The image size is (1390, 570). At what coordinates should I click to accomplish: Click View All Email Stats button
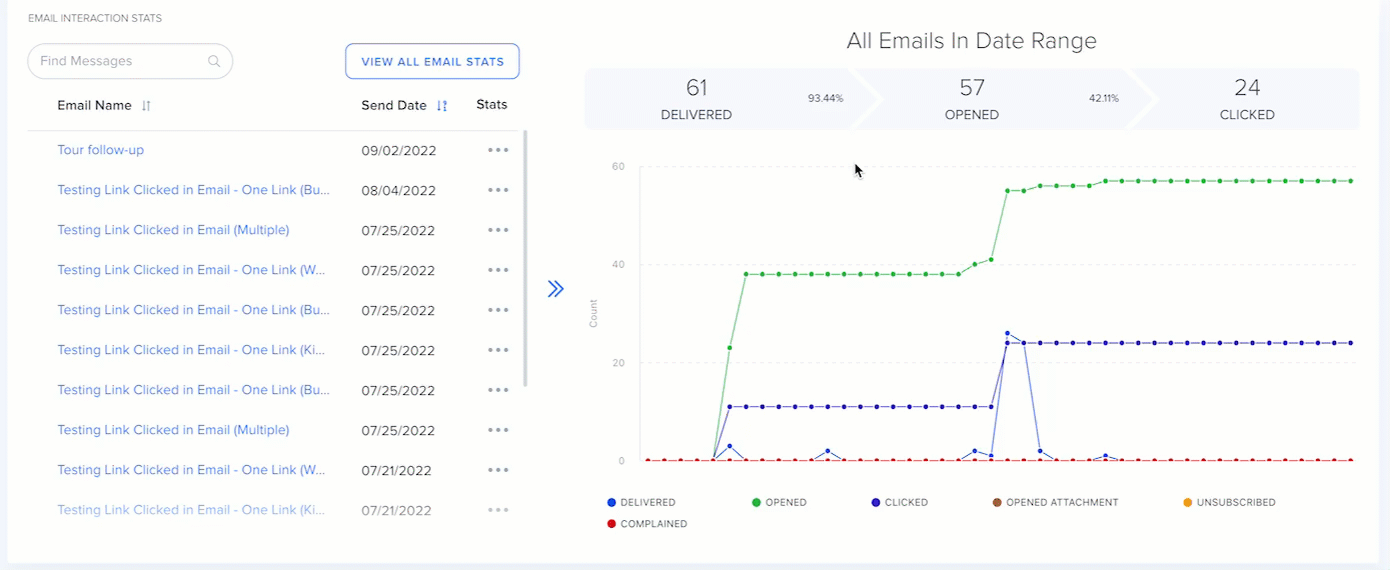432,61
